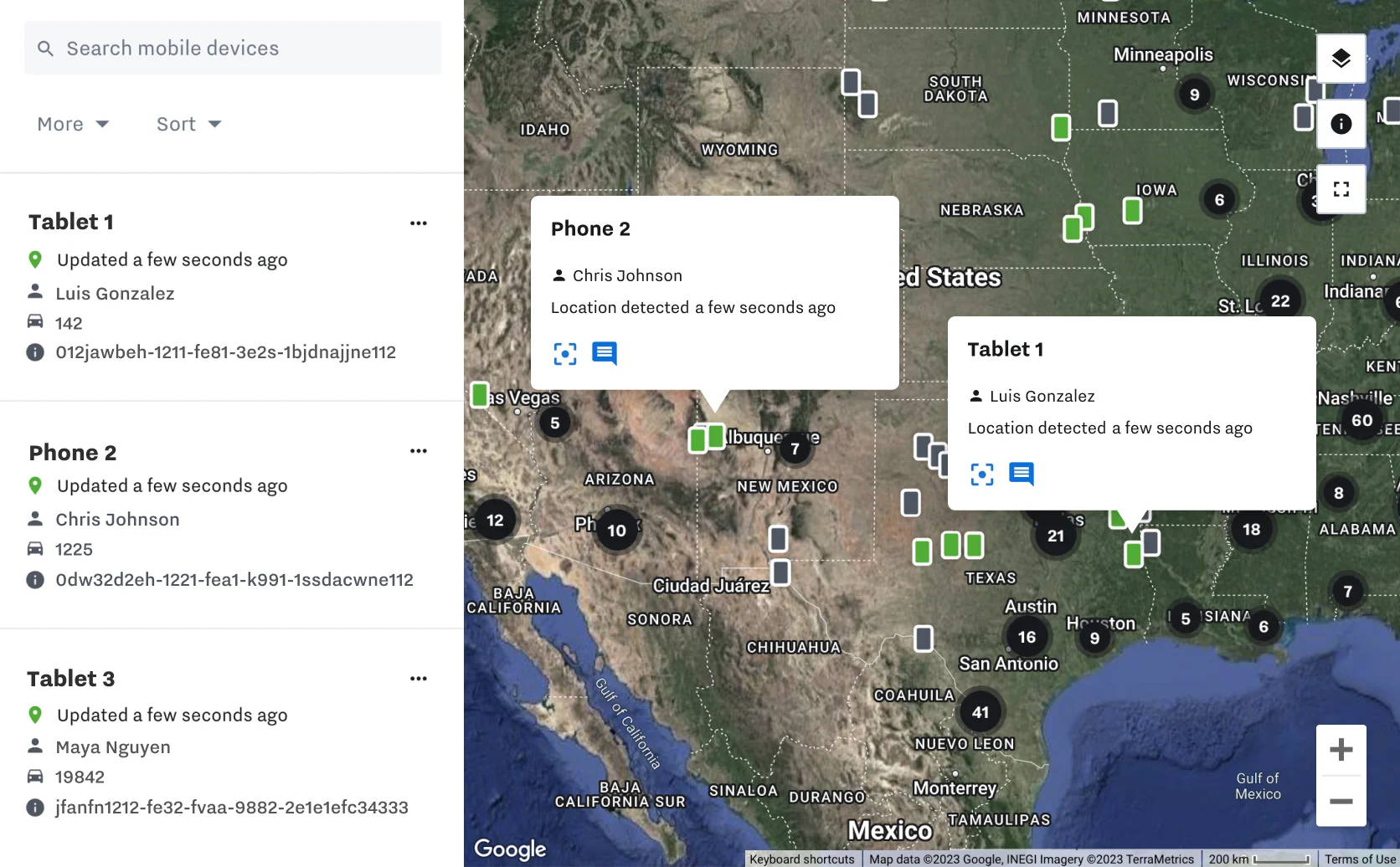This screenshot has width=1400, height=867.
Task: Expand the Sort dropdown
Action: click(x=188, y=124)
